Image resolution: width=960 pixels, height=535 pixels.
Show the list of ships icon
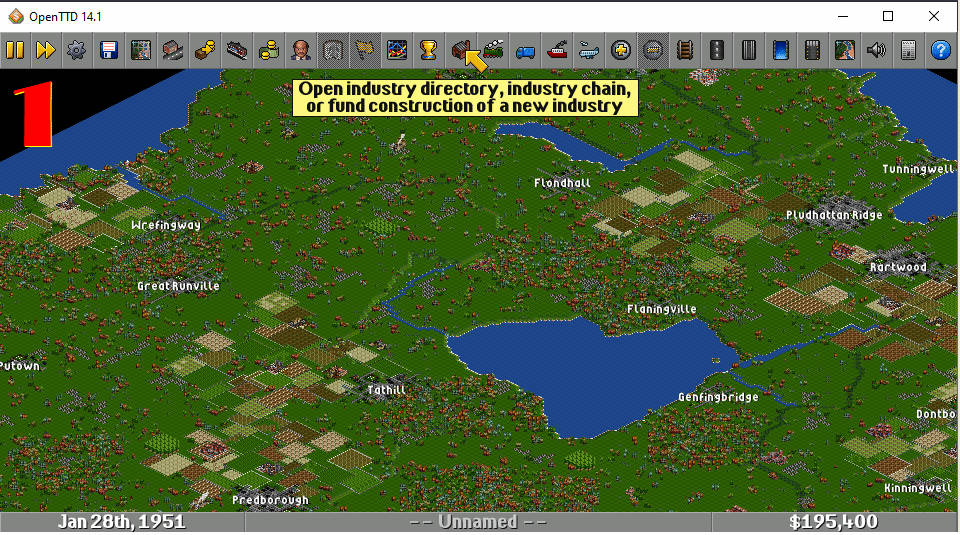[x=557, y=50]
